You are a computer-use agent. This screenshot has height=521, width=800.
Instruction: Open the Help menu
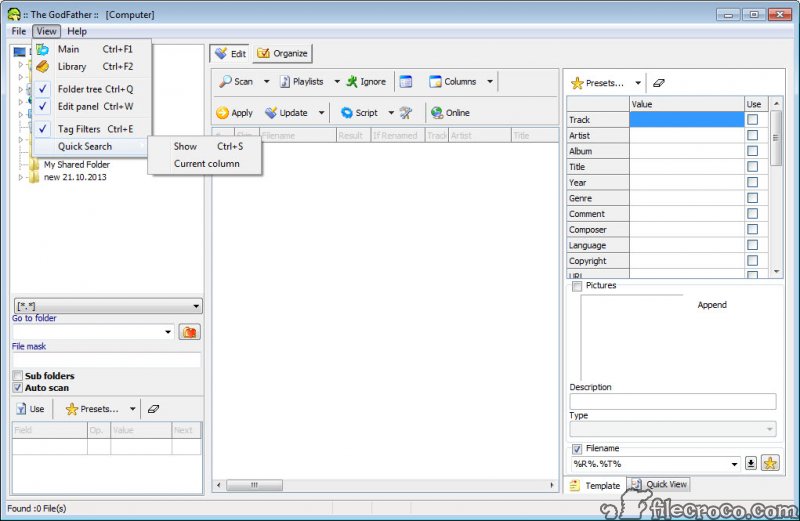tap(77, 31)
